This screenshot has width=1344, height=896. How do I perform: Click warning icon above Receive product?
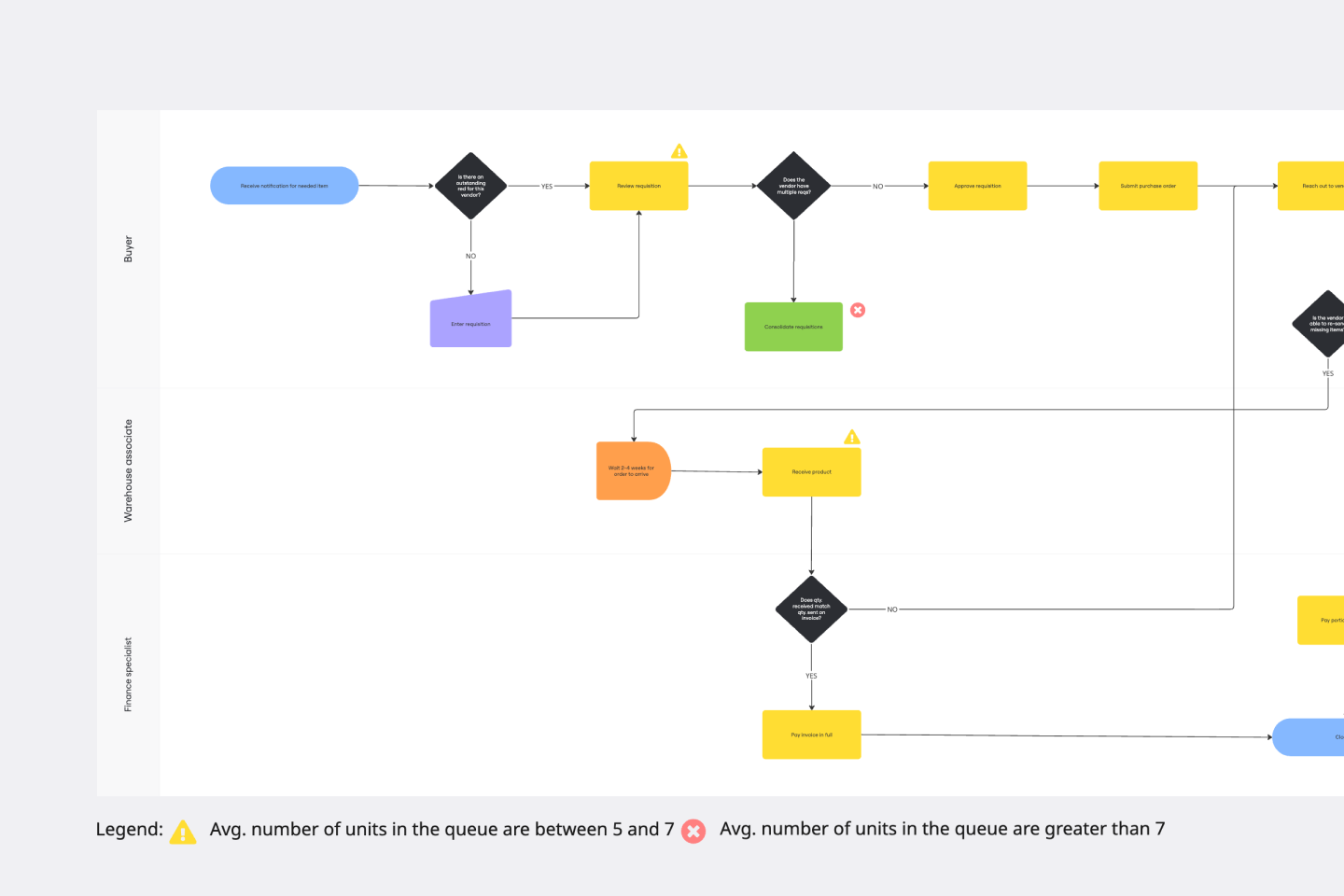point(852,437)
